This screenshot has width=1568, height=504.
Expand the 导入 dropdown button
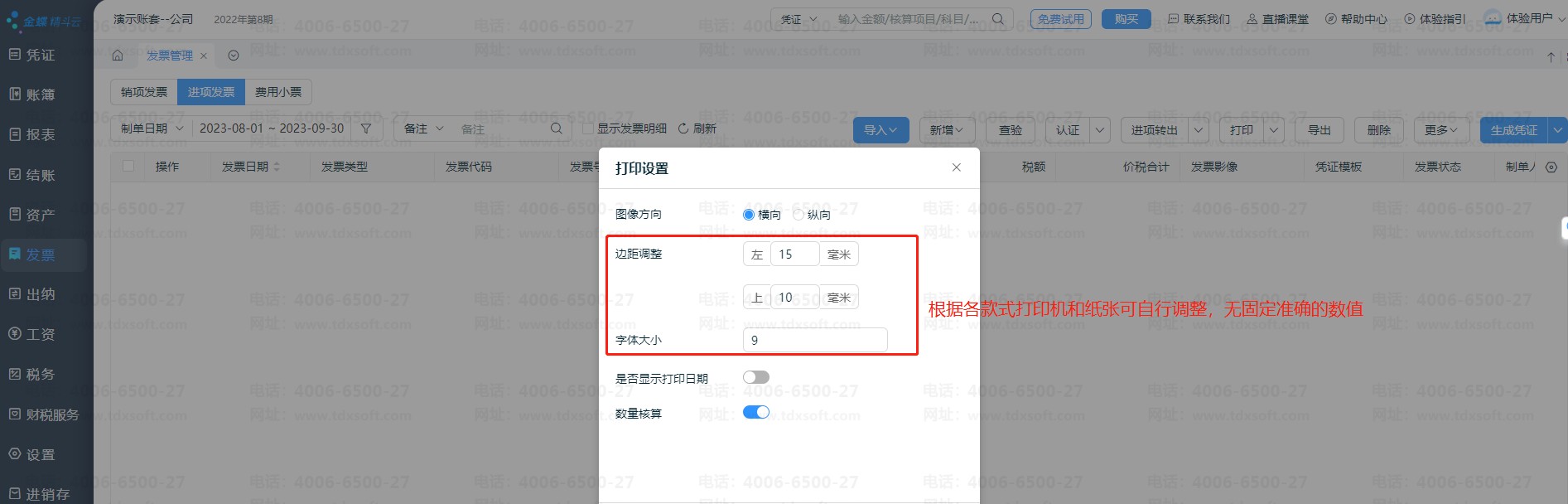880,130
